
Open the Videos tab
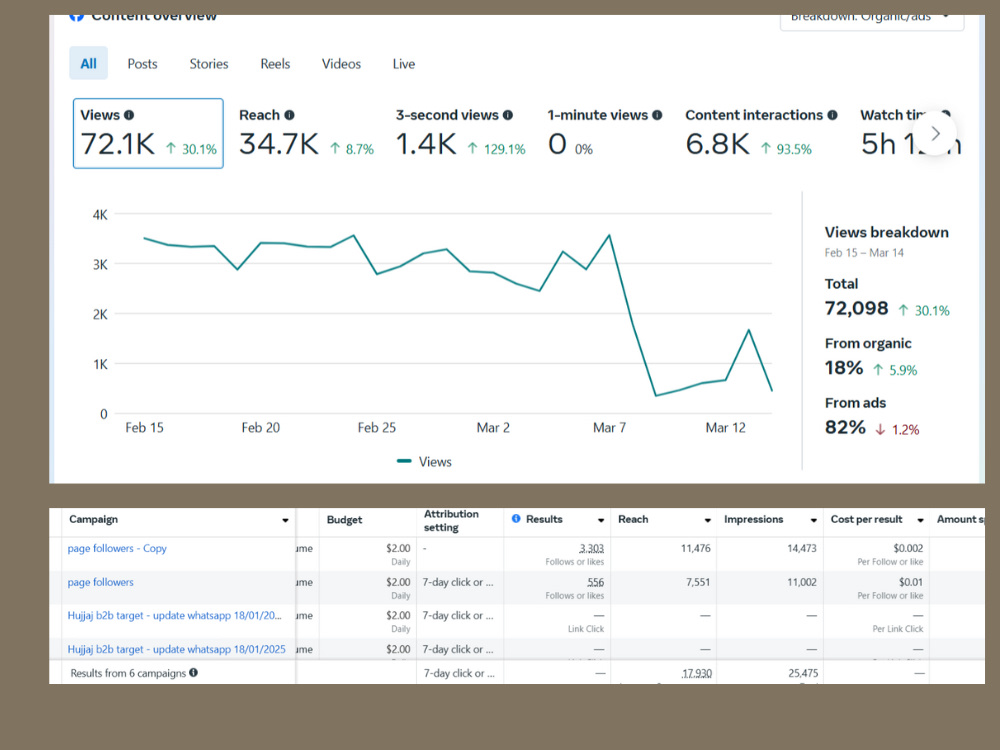point(341,64)
